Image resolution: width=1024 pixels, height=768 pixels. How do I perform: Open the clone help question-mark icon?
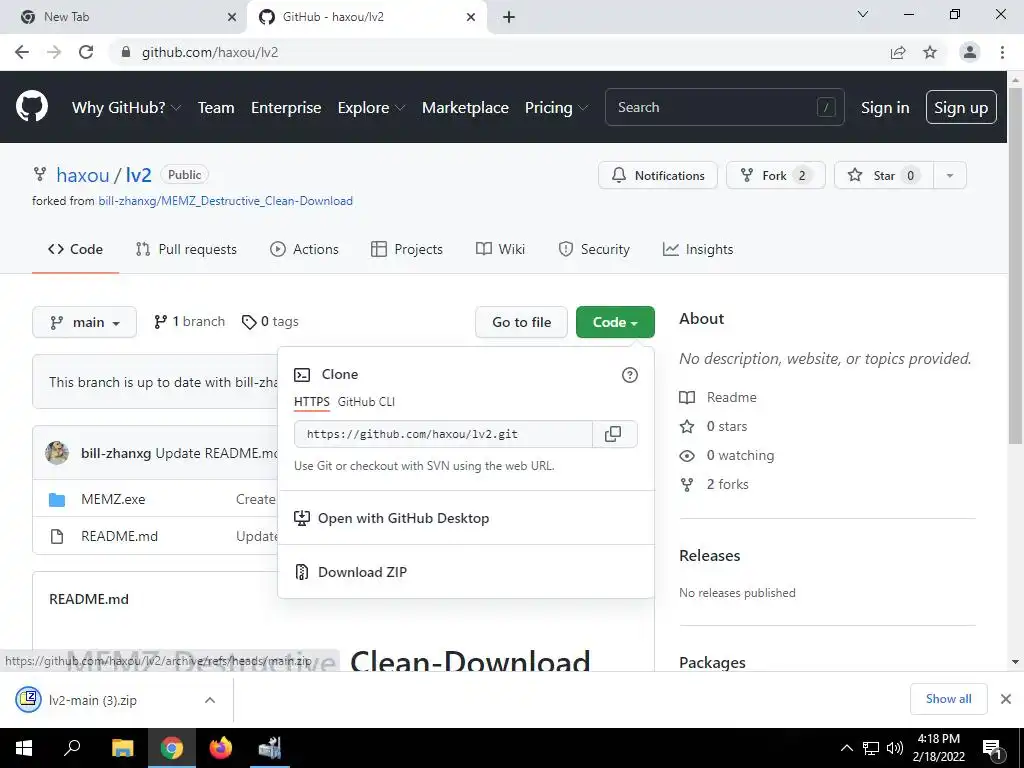(630, 375)
